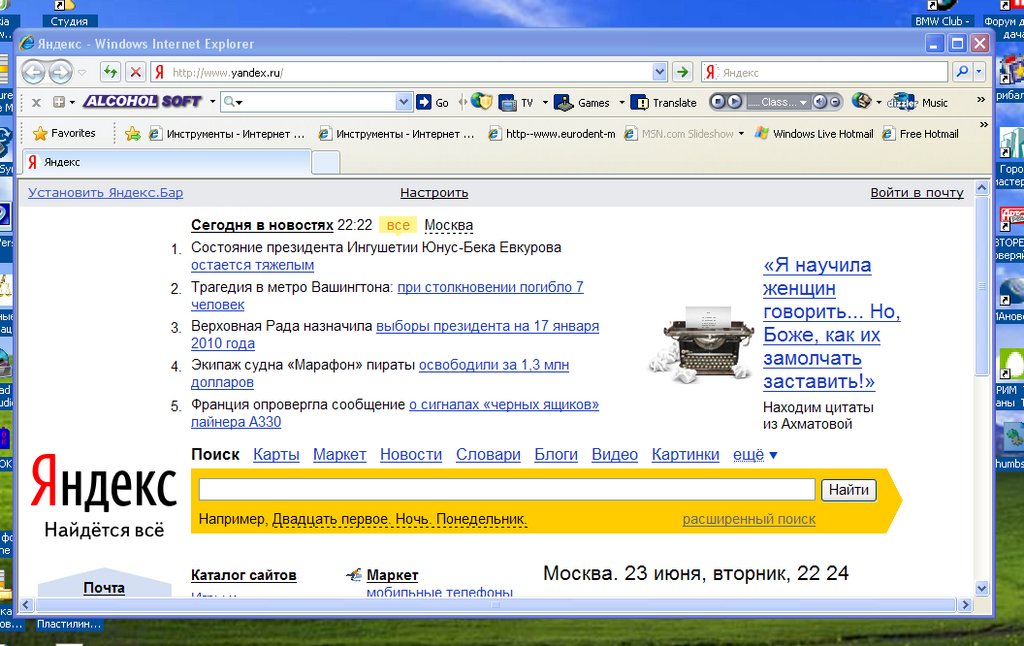
Task: Expand the address bar history dropdown
Action: tap(660, 72)
